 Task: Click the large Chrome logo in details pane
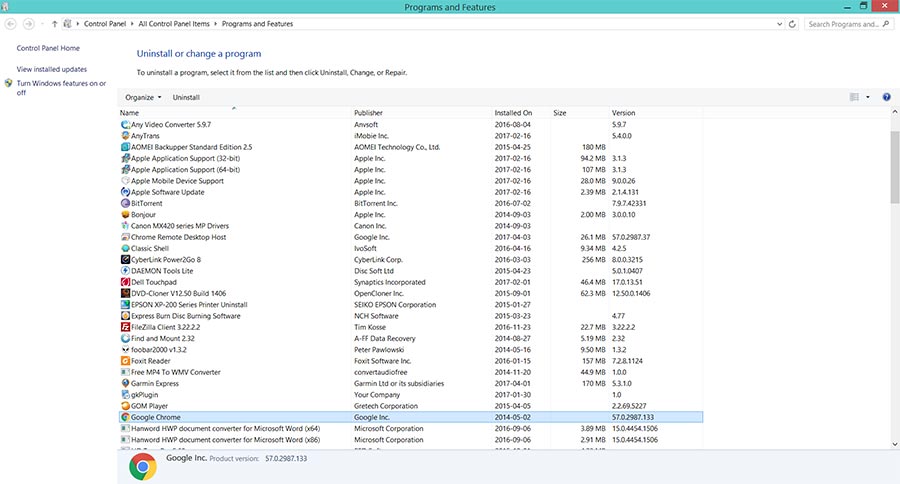pyautogui.click(x=143, y=467)
